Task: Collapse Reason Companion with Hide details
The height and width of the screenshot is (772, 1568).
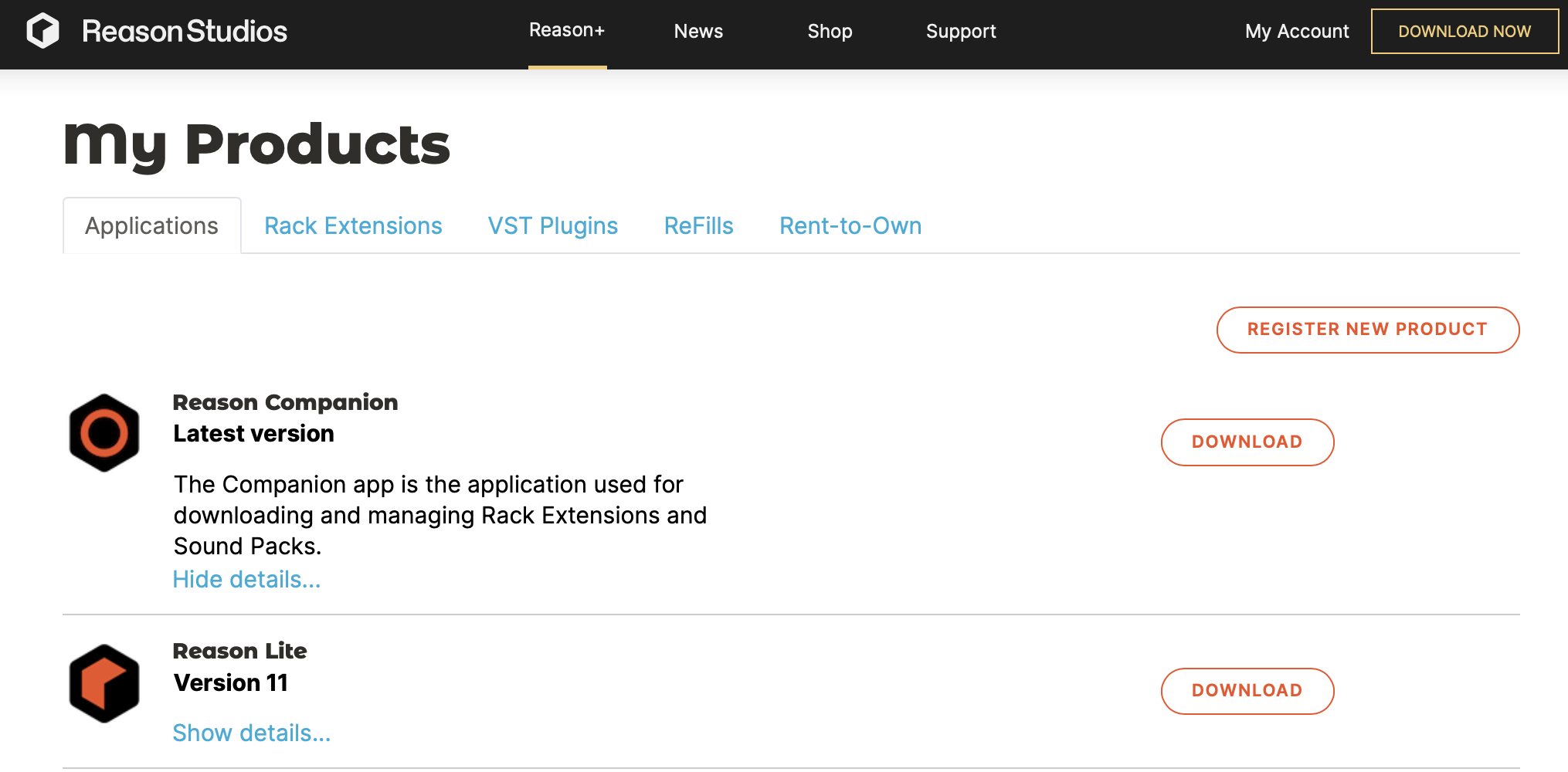Action: 246,579
